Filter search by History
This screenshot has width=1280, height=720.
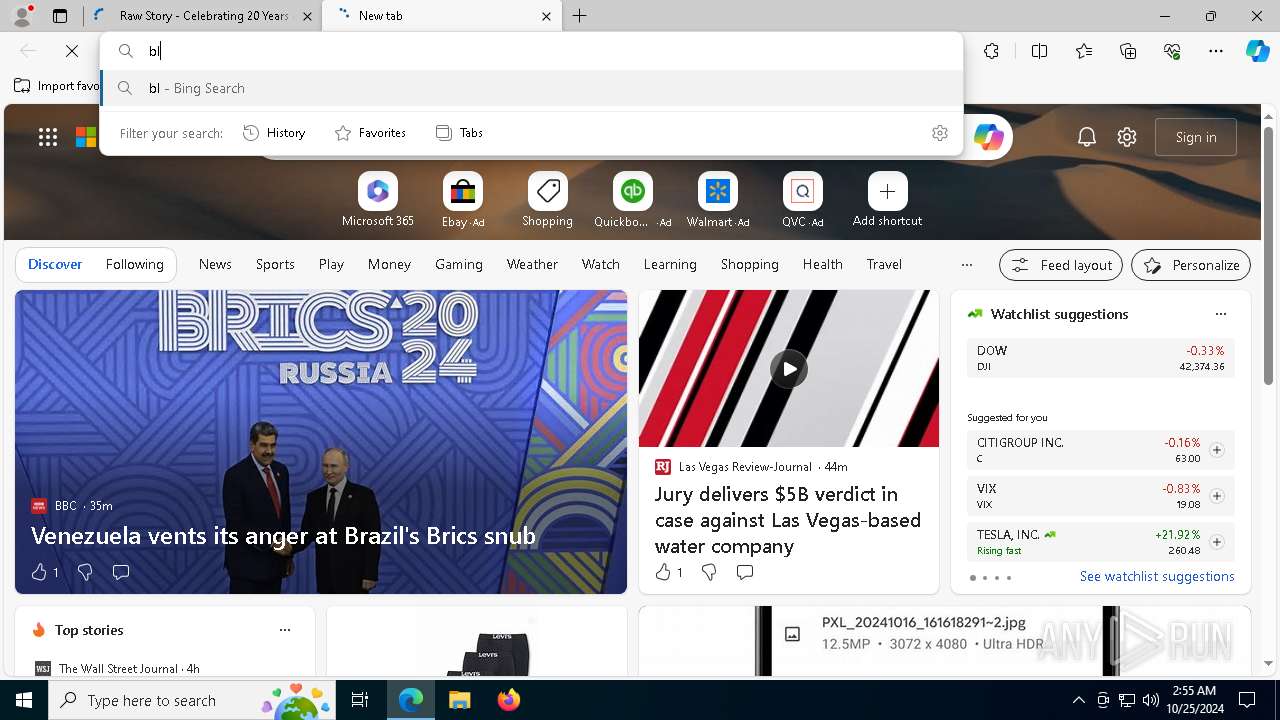coord(274,133)
